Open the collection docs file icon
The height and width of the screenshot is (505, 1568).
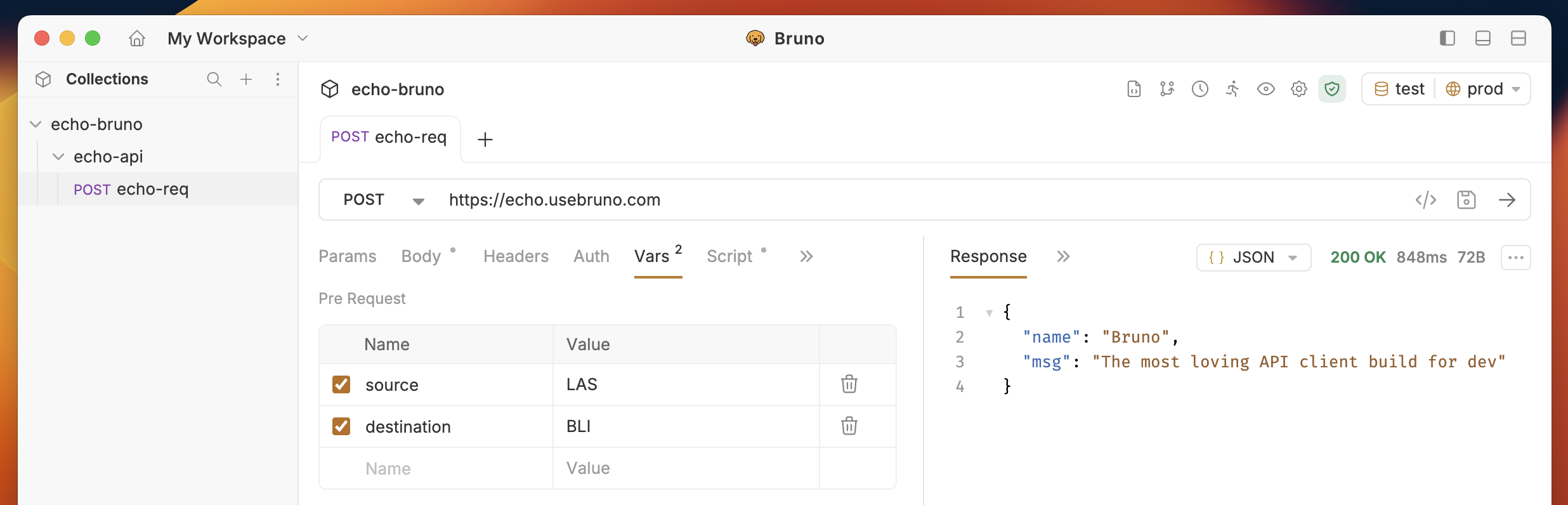[x=1134, y=89]
